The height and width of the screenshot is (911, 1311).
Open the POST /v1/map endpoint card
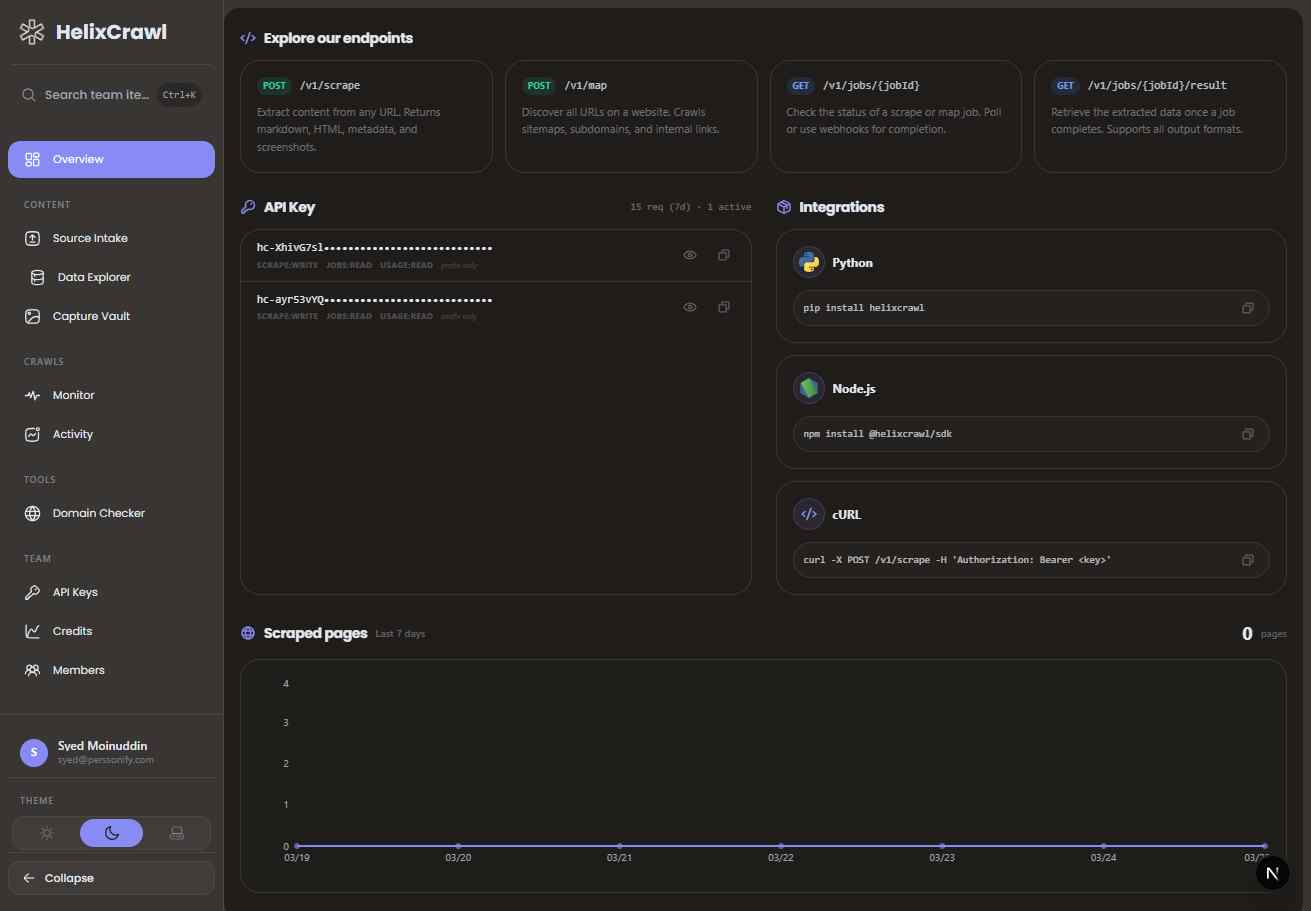pos(631,116)
